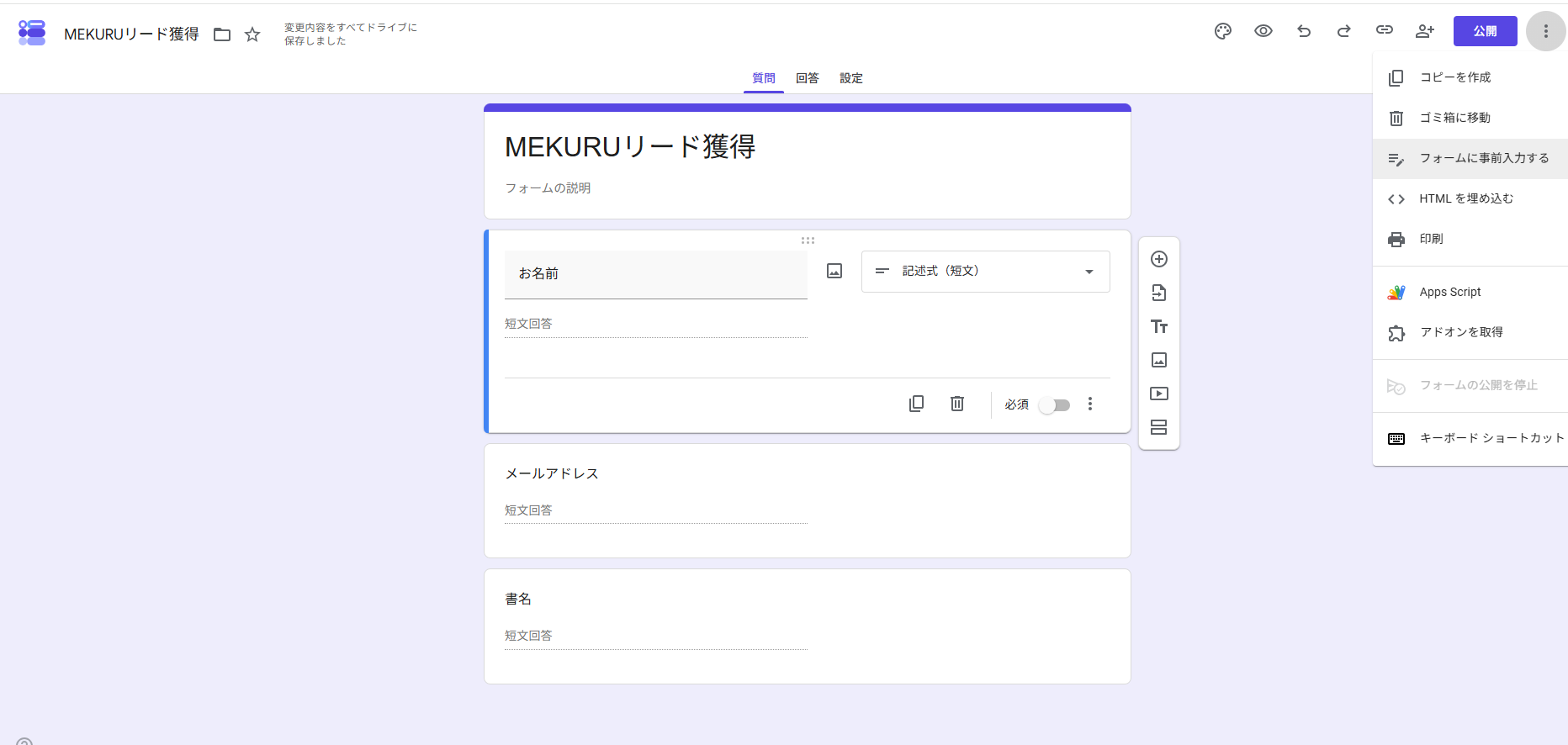The width and height of the screenshot is (1568, 745).
Task: Choose アドオンを取得 menu entry
Action: (1470, 332)
